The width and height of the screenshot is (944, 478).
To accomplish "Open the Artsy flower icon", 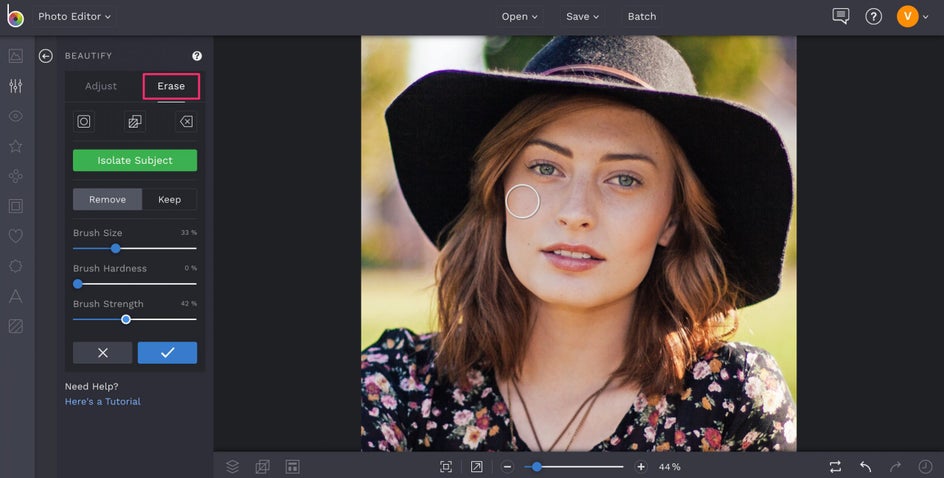I will [x=16, y=176].
